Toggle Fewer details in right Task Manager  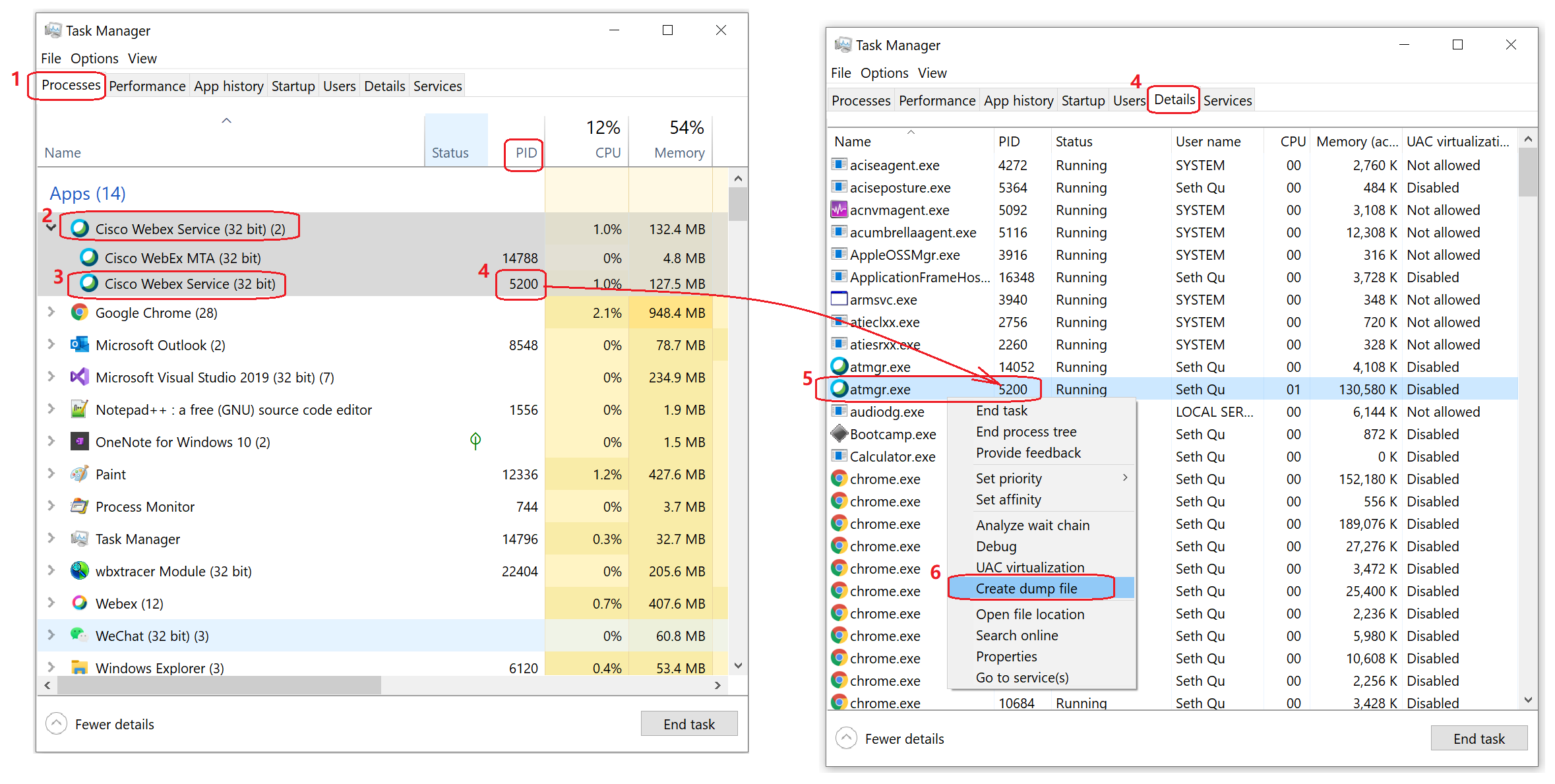tap(847, 739)
